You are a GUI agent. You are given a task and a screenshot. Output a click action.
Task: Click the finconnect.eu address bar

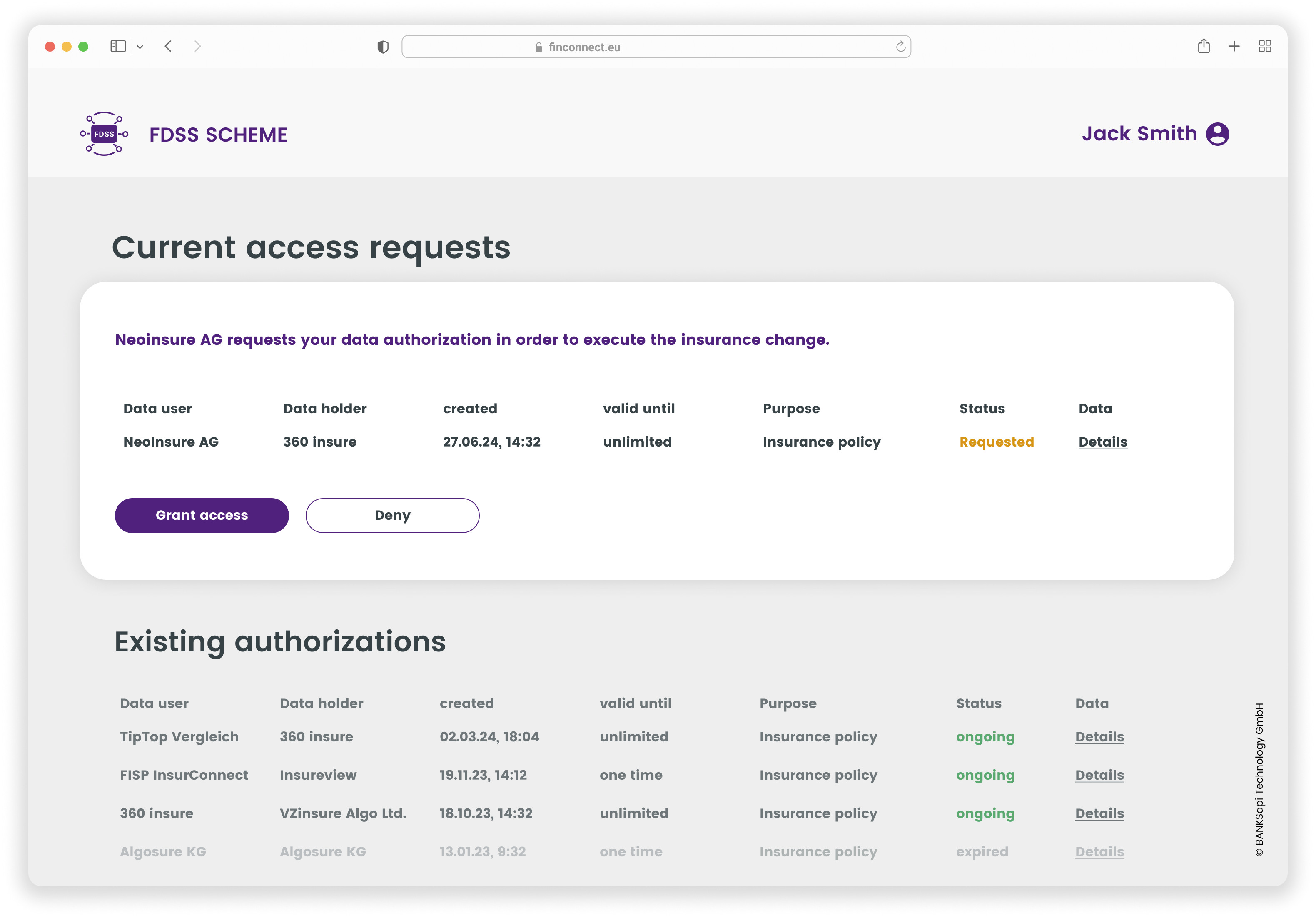(656, 47)
